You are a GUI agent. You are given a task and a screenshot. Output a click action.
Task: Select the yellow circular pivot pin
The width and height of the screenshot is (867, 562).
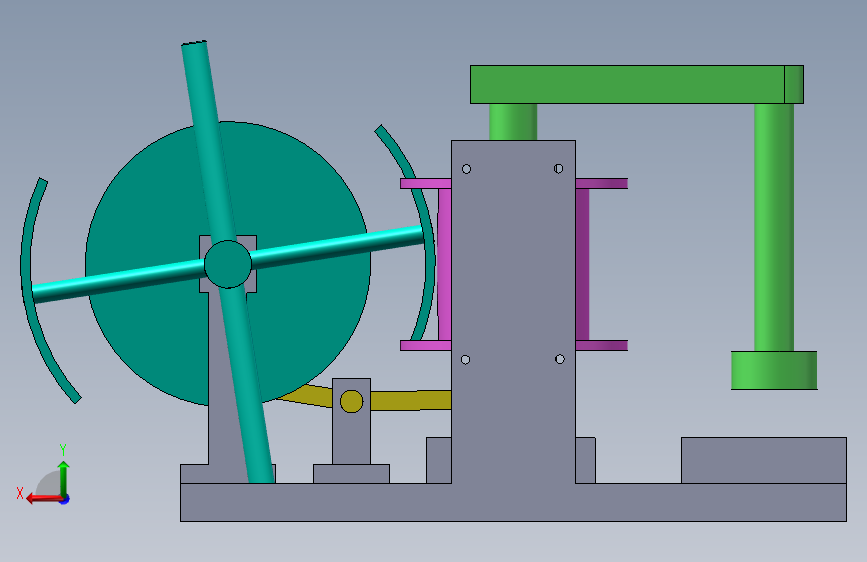(x=351, y=402)
